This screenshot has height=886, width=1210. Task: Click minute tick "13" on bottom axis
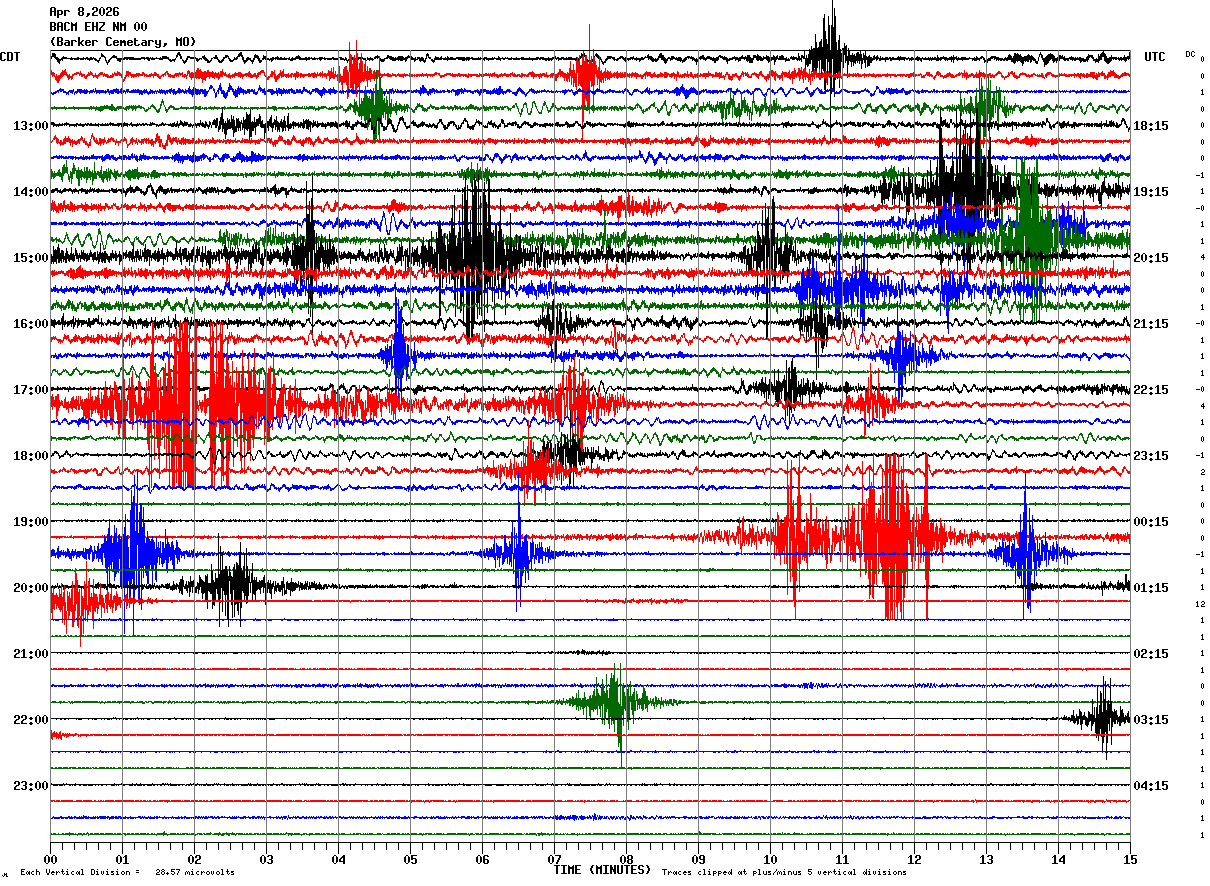pyautogui.click(x=986, y=859)
